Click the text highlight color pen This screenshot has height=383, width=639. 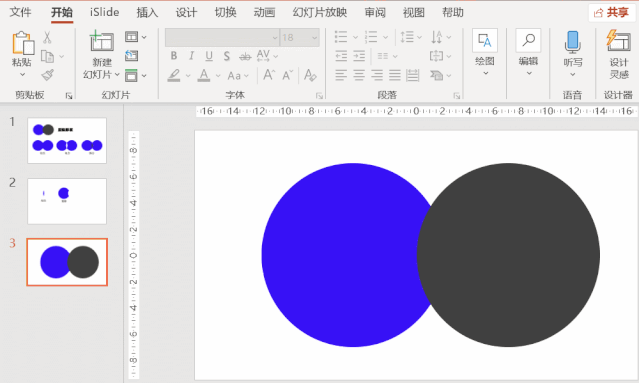(x=174, y=75)
